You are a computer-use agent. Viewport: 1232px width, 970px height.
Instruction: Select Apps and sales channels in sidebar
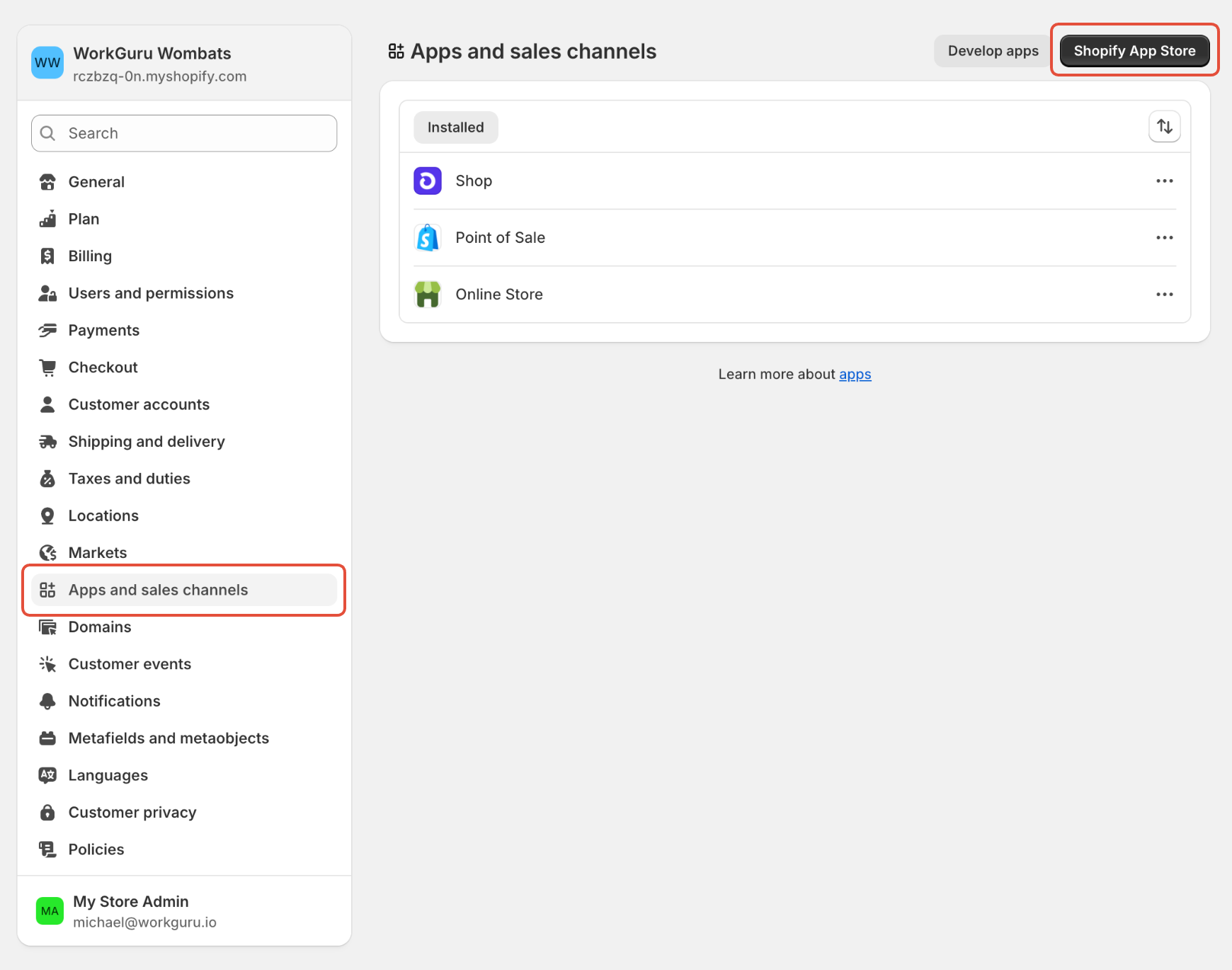pyautogui.click(x=184, y=590)
